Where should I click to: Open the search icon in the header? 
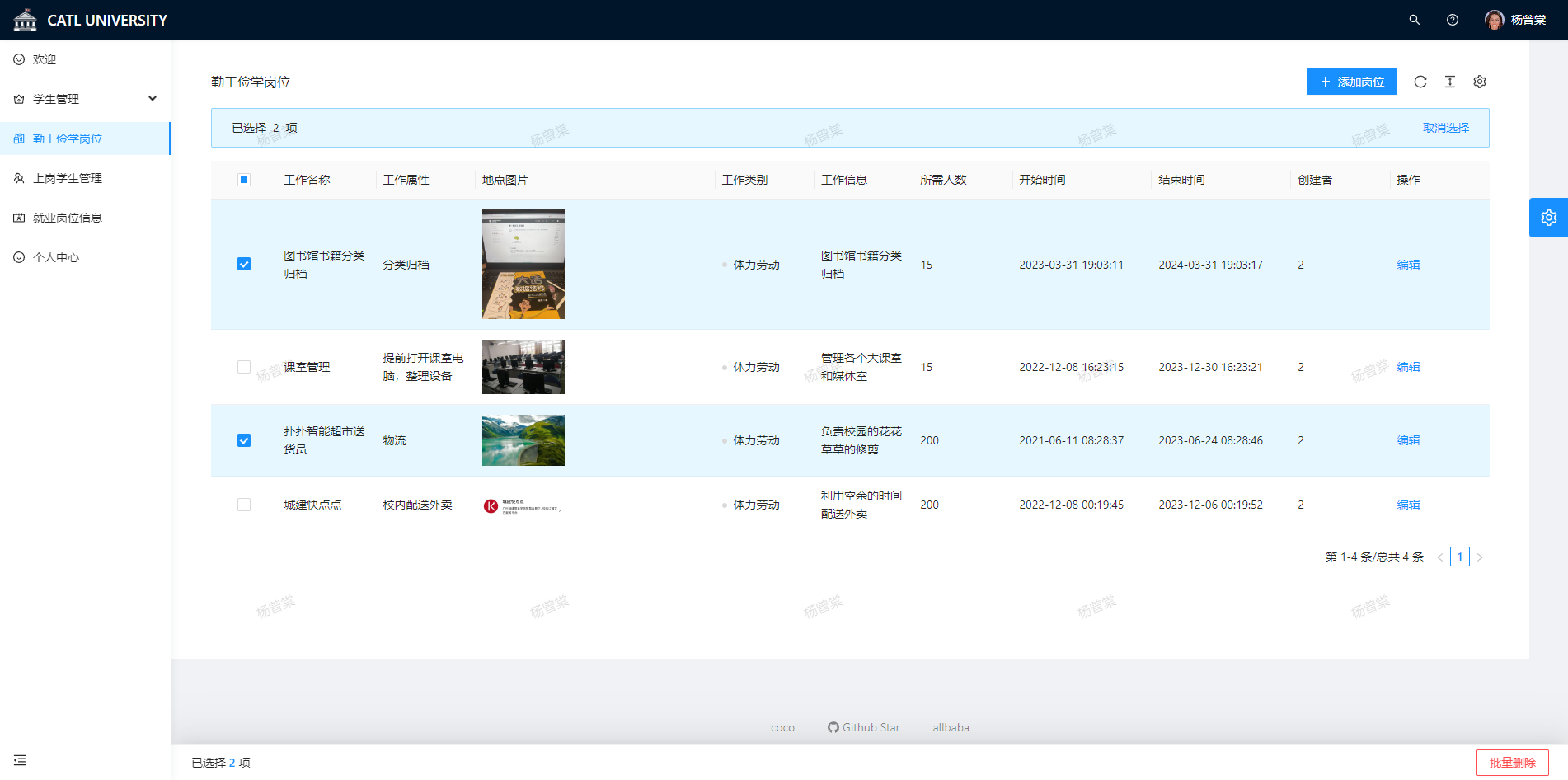coord(1415,20)
